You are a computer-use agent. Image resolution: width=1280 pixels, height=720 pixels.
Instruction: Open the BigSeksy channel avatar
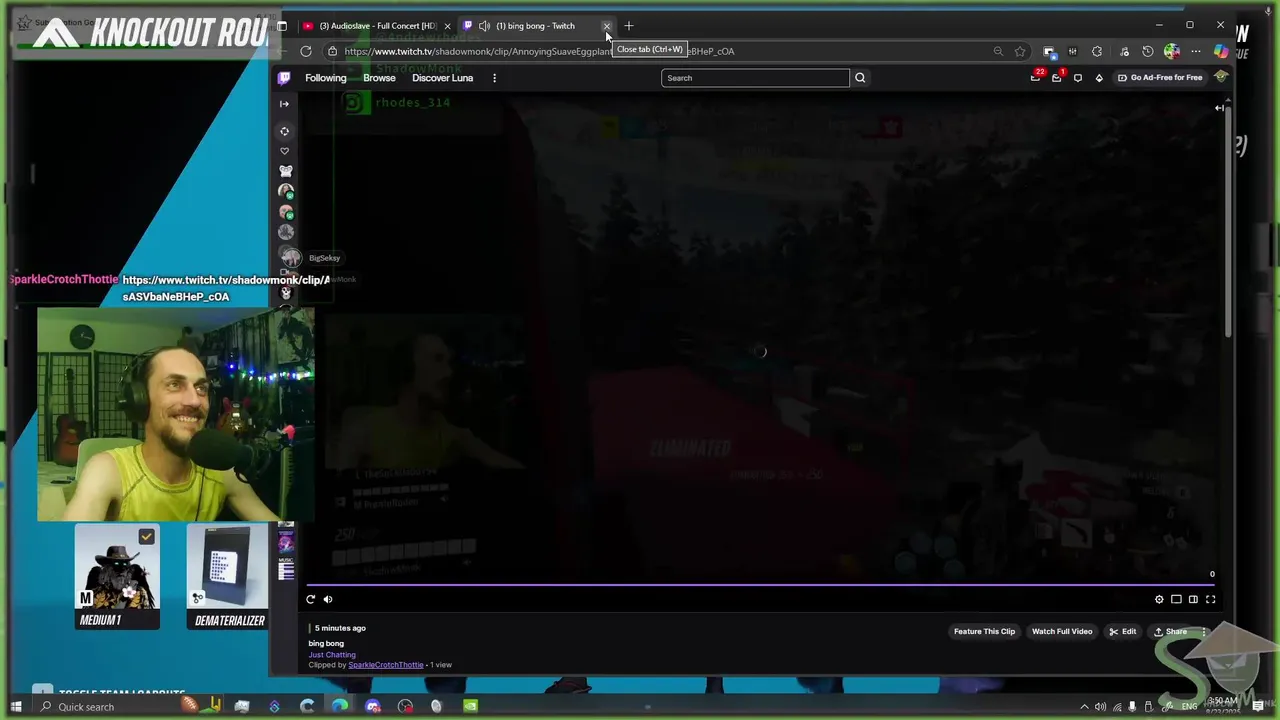pos(291,258)
